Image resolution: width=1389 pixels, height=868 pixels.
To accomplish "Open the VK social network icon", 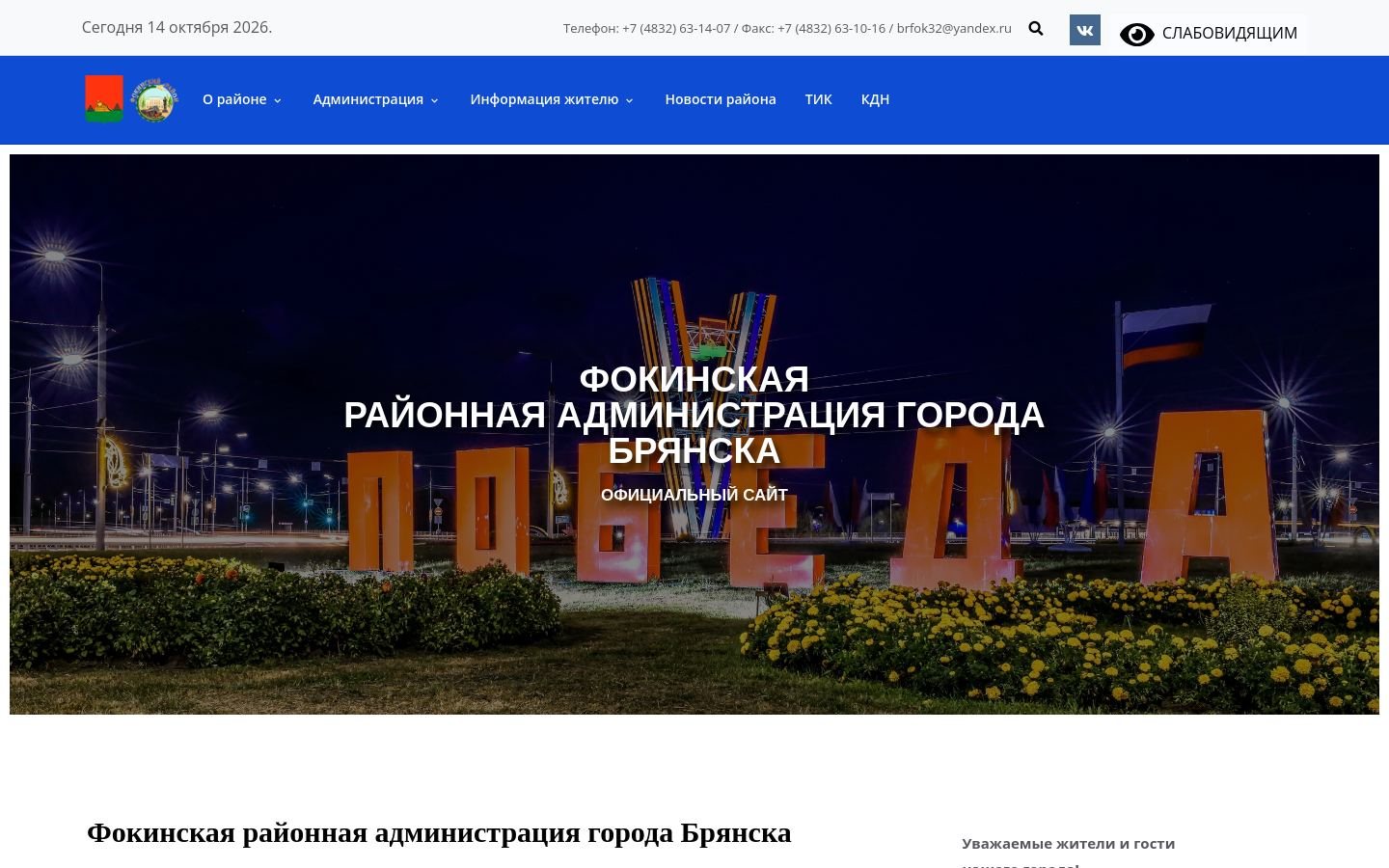I will tap(1085, 30).
